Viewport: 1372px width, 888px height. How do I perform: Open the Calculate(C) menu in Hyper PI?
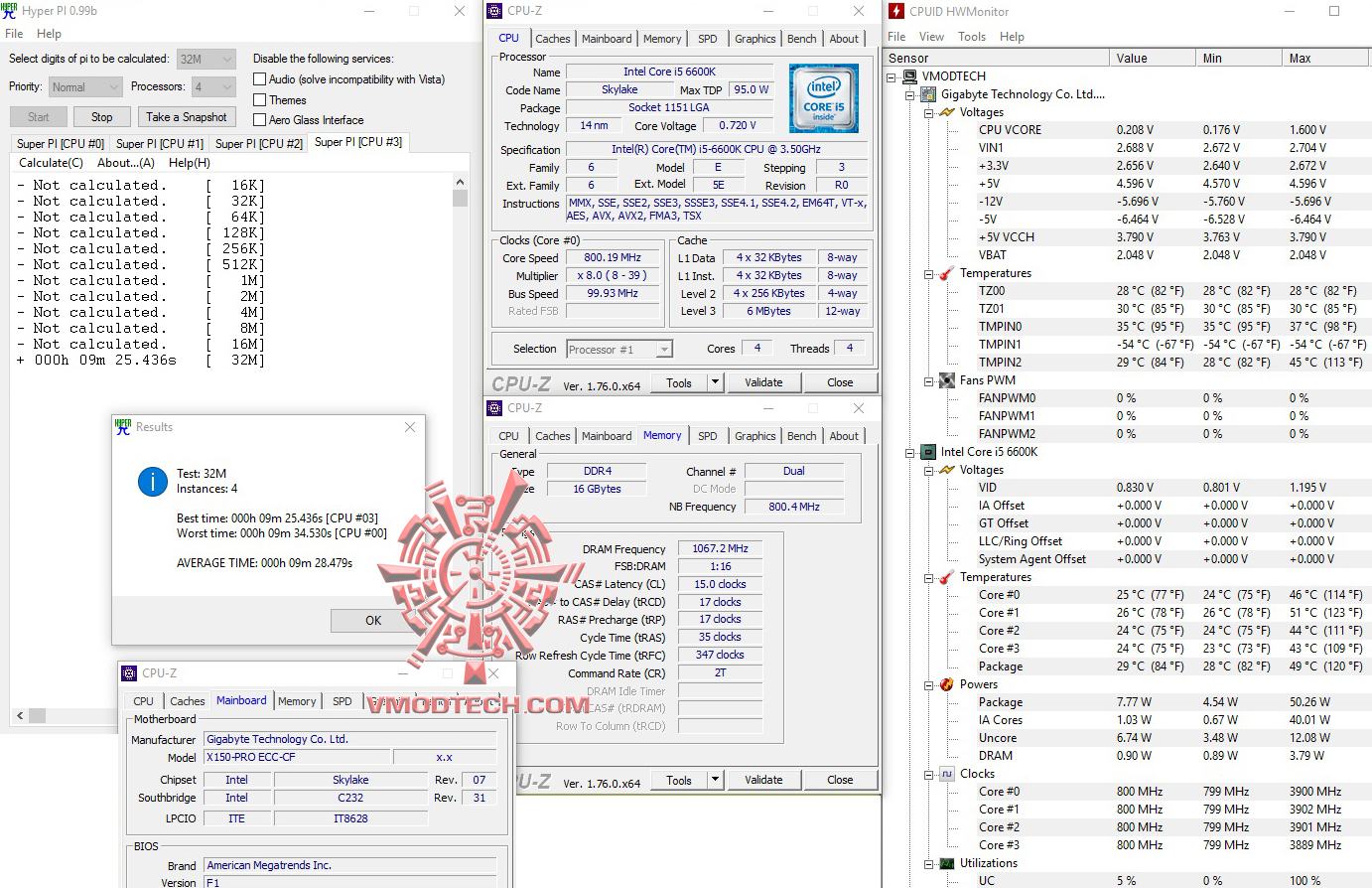tap(52, 163)
